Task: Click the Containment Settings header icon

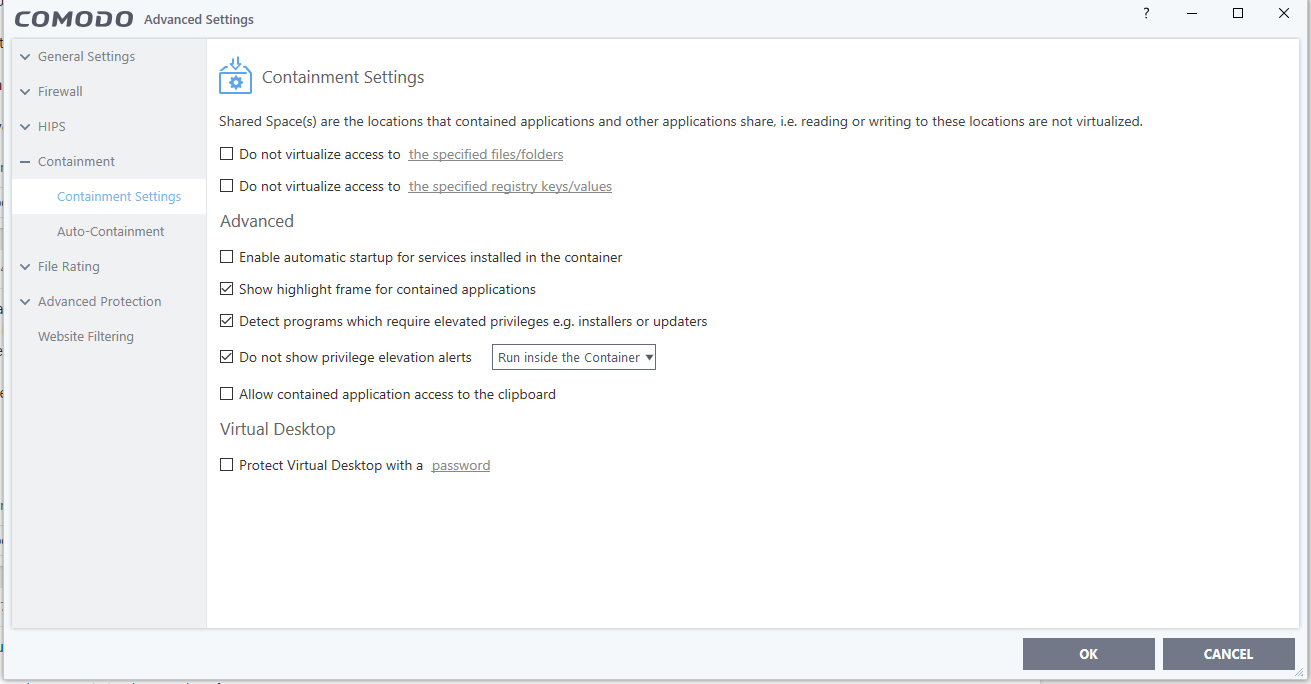Action: tap(235, 76)
